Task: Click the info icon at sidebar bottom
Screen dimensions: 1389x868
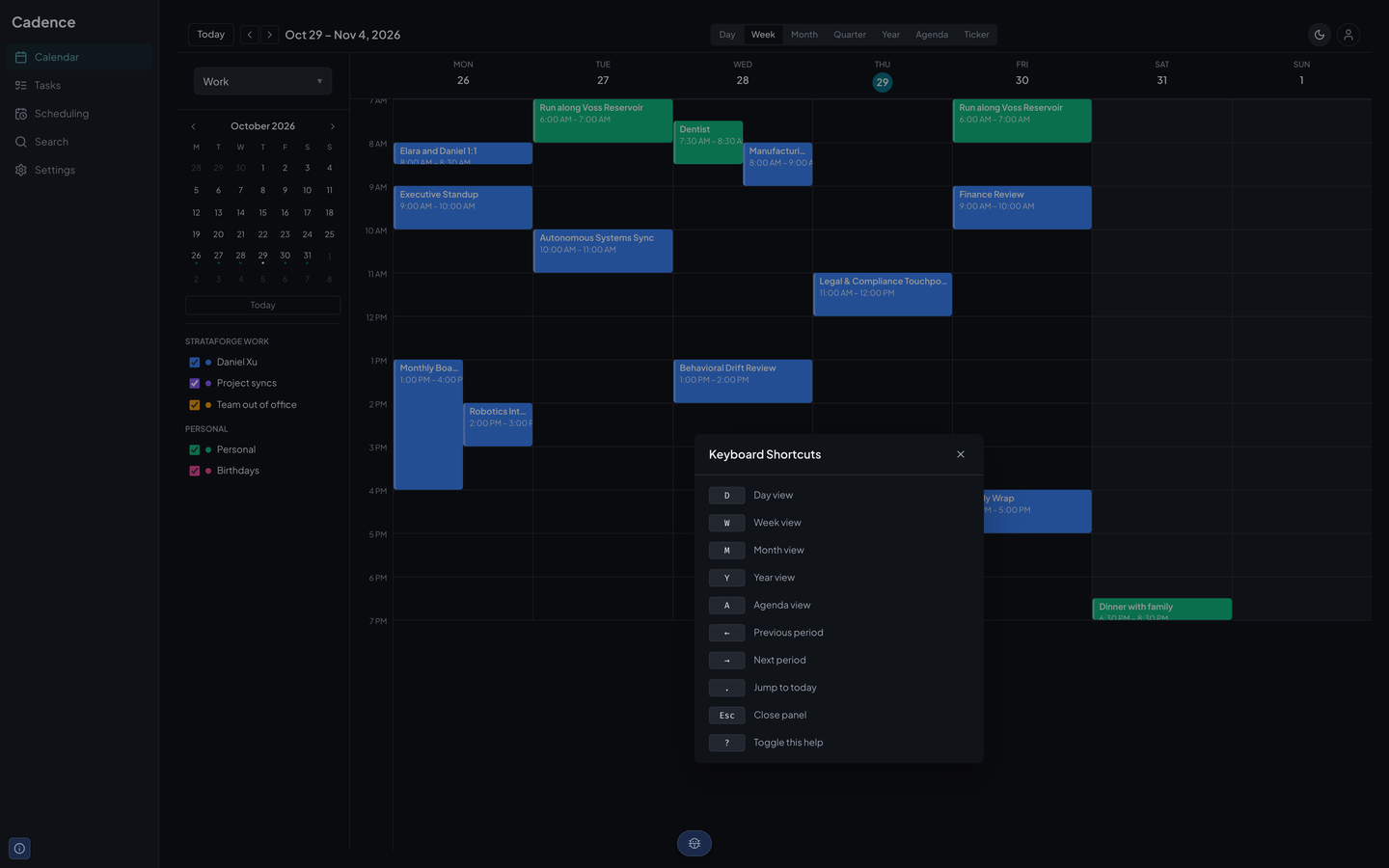Action: (x=19, y=849)
